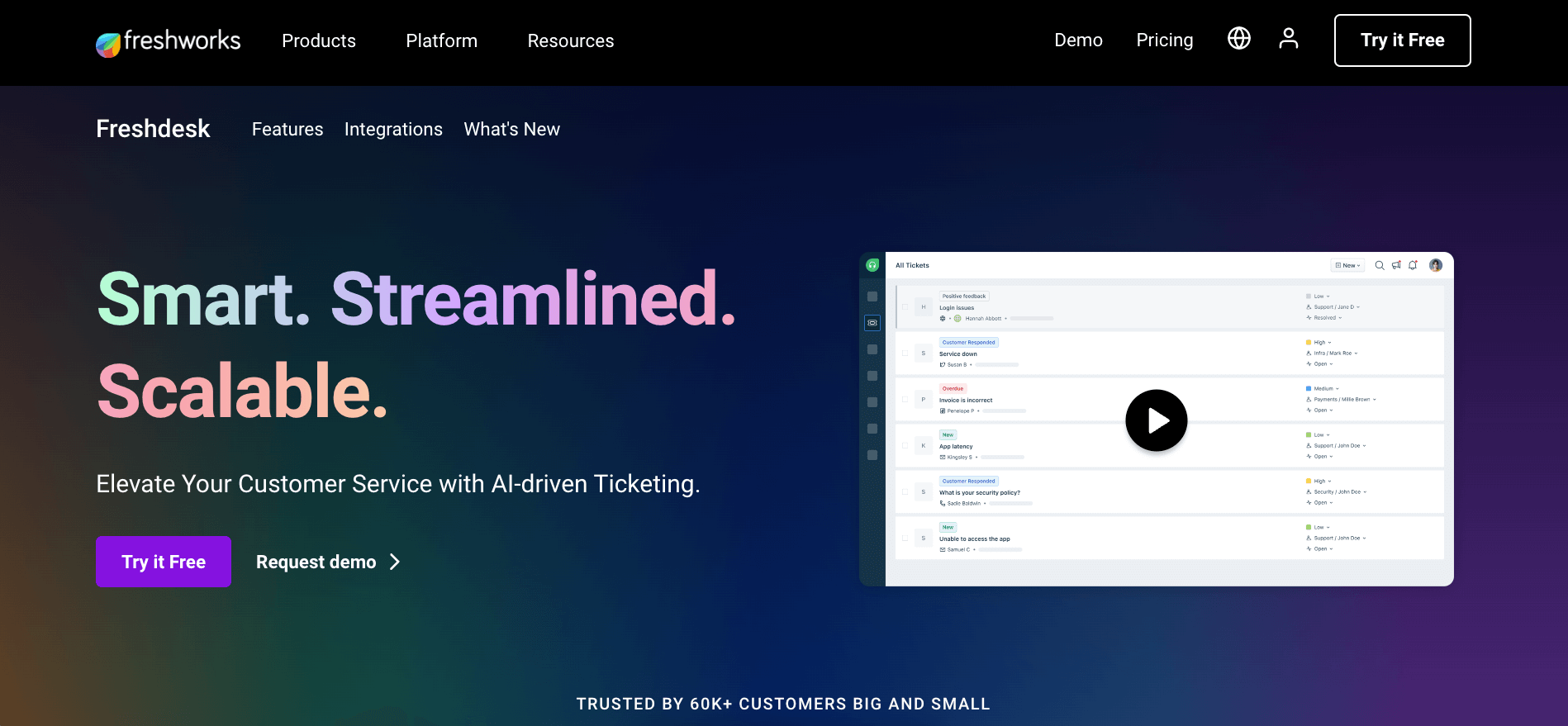Click the yellow High priority swatch on Service down
Viewport: 1568px width, 726px height.
click(x=1309, y=342)
